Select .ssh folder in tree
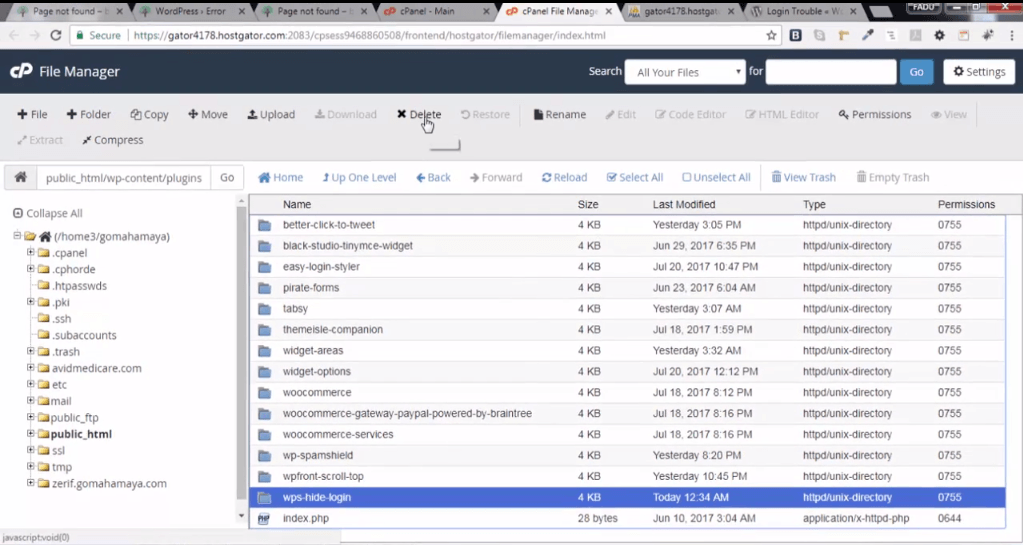The width and height of the screenshot is (1023, 545). 61,319
